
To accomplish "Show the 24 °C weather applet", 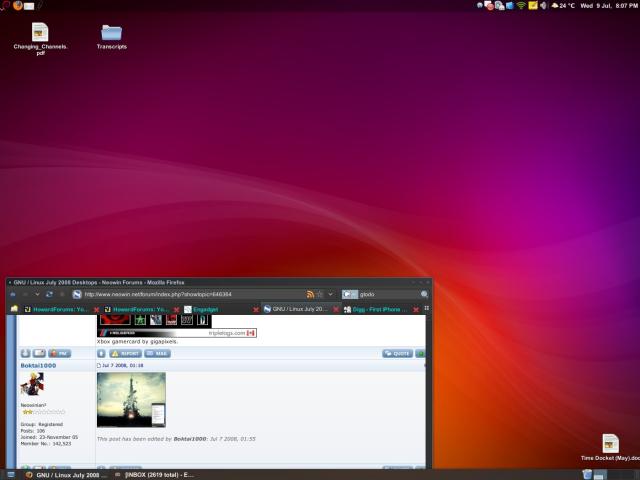I will (x=563, y=5).
